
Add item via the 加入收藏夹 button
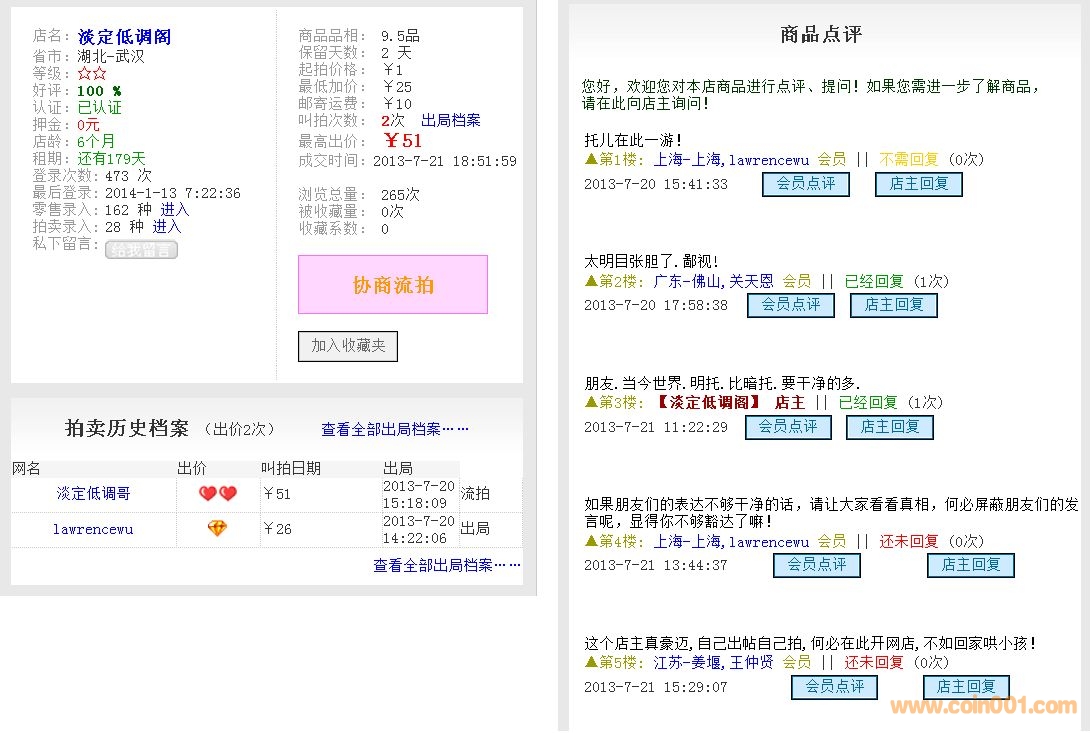point(348,346)
